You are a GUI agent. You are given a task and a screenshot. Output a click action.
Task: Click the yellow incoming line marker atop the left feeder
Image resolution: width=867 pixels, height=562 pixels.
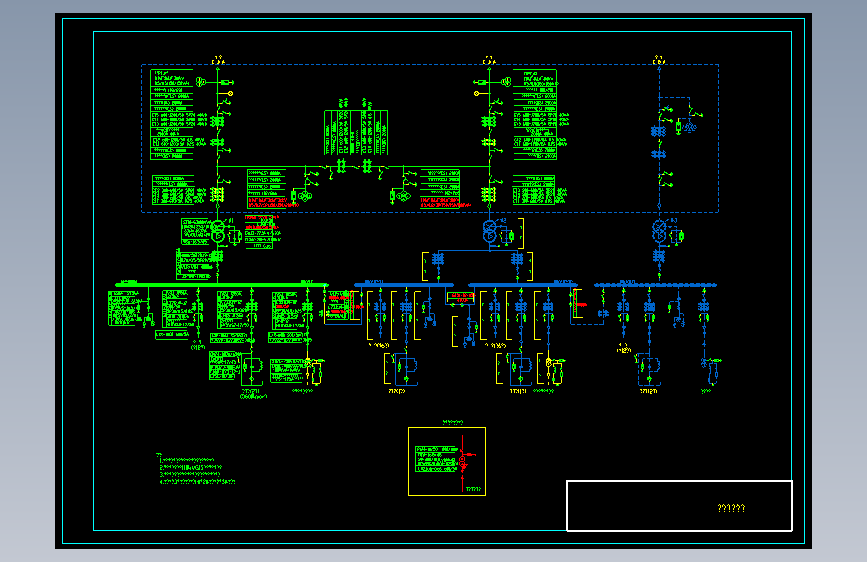tap(218, 60)
